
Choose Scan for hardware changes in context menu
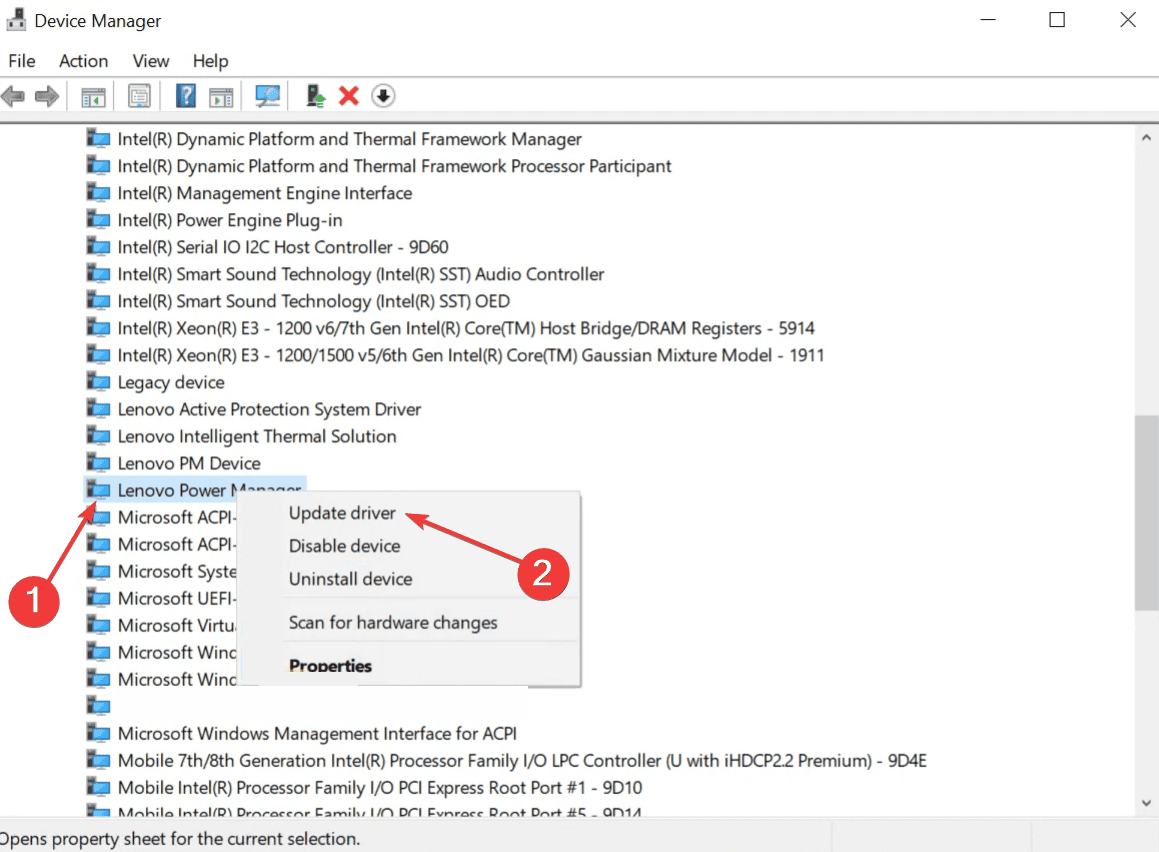[x=393, y=623]
